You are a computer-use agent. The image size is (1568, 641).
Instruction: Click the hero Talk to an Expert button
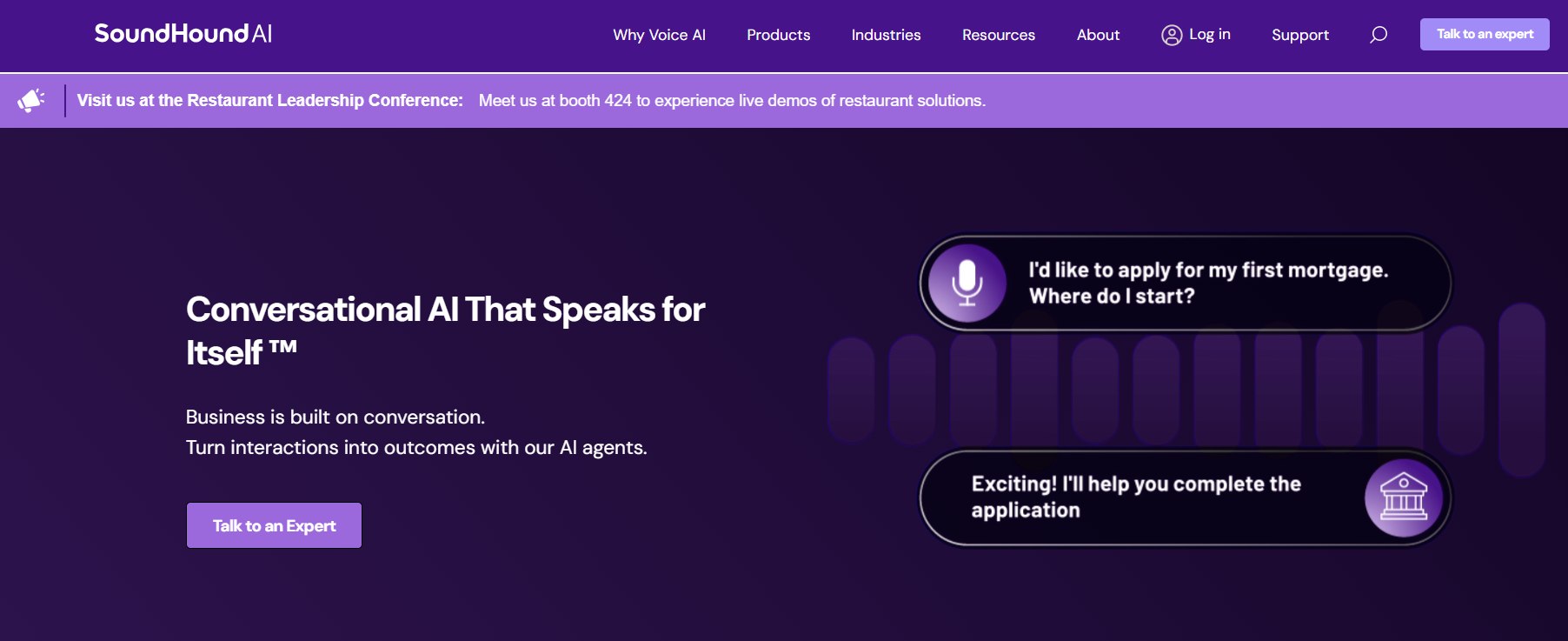pyautogui.click(x=274, y=525)
